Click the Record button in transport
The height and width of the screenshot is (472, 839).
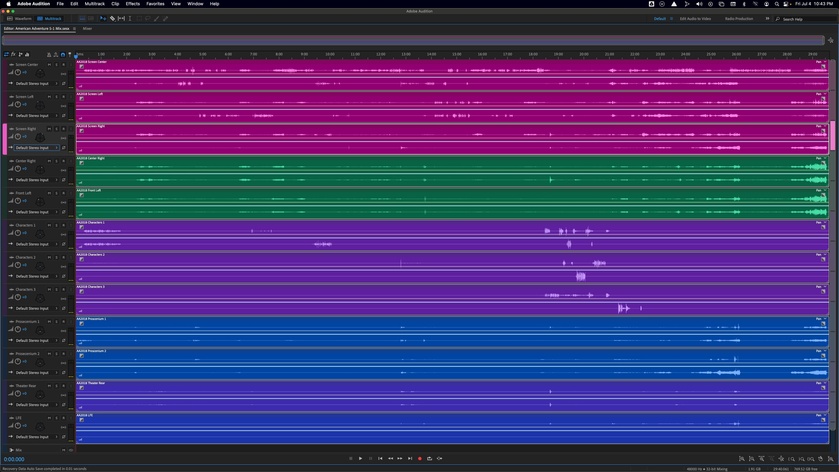point(420,459)
